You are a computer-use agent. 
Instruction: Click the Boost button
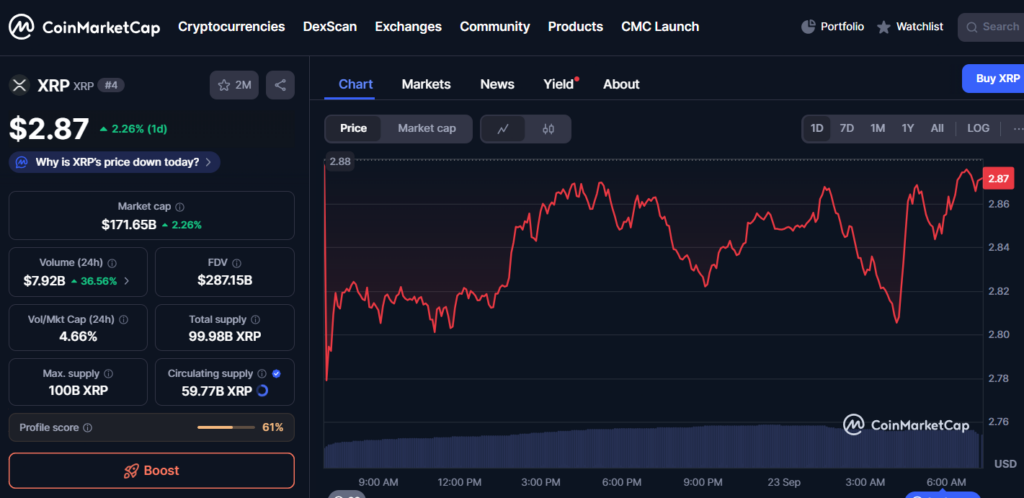[x=152, y=471]
